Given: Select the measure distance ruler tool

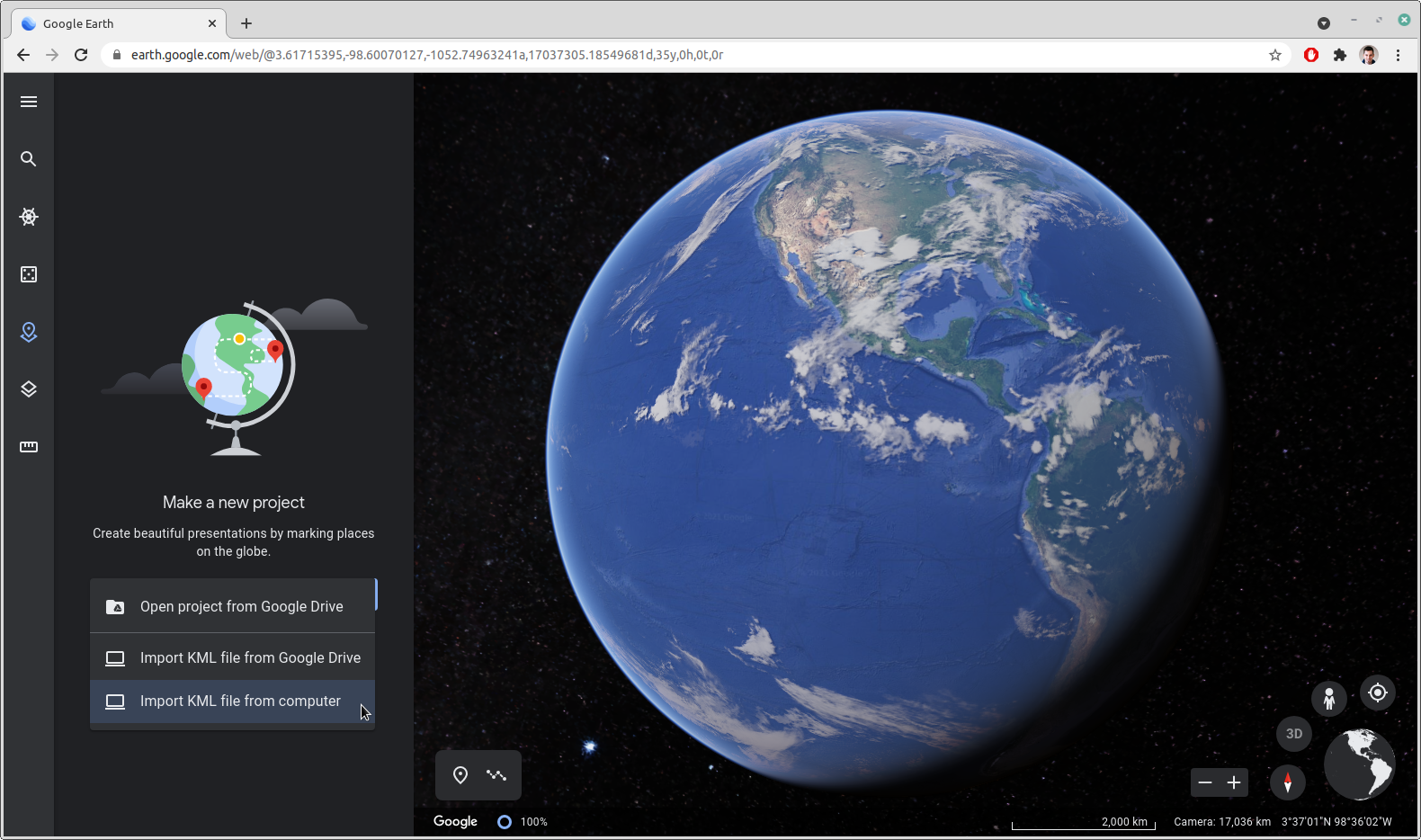Looking at the screenshot, I should [29, 447].
